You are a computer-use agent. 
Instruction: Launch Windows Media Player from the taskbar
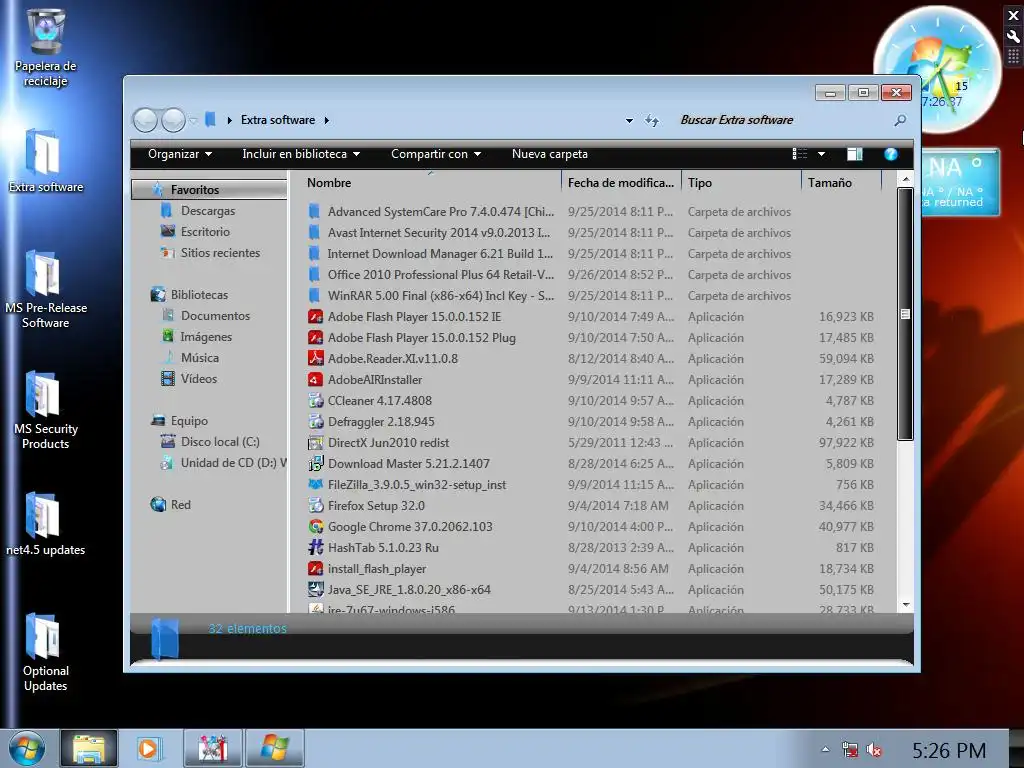click(x=149, y=748)
